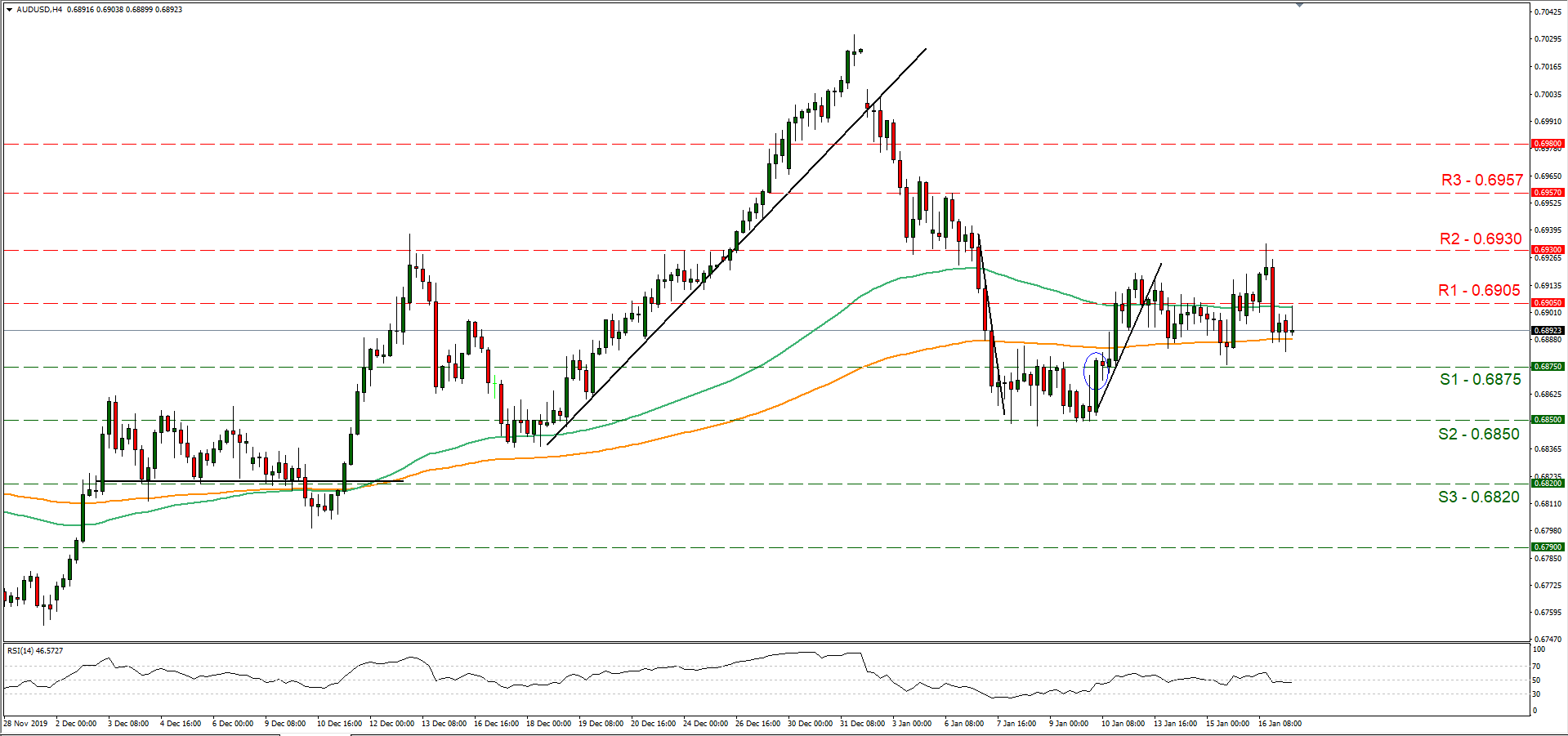This screenshot has width=1568, height=736.
Task: Click the 31 Dec 08:00 time axis label
Action: (864, 724)
